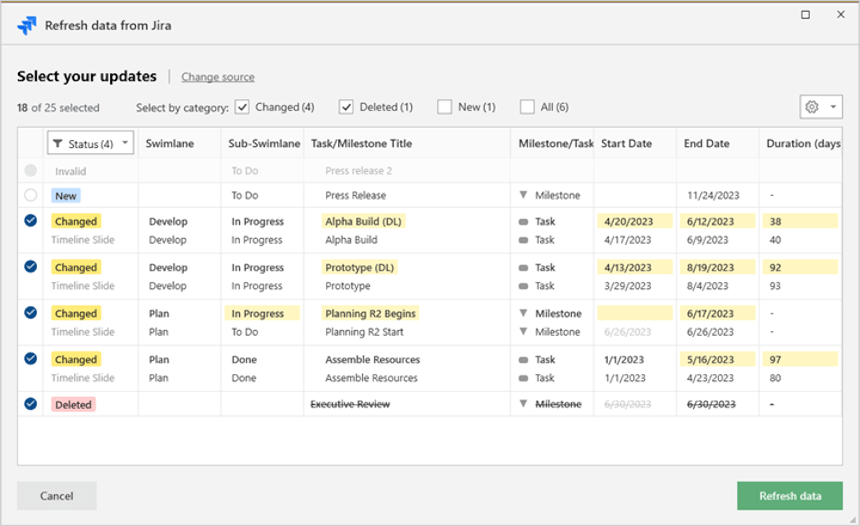Screen dimensions: 860x526
Task: Click the Cancel button
Action: (x=57, y=496)
